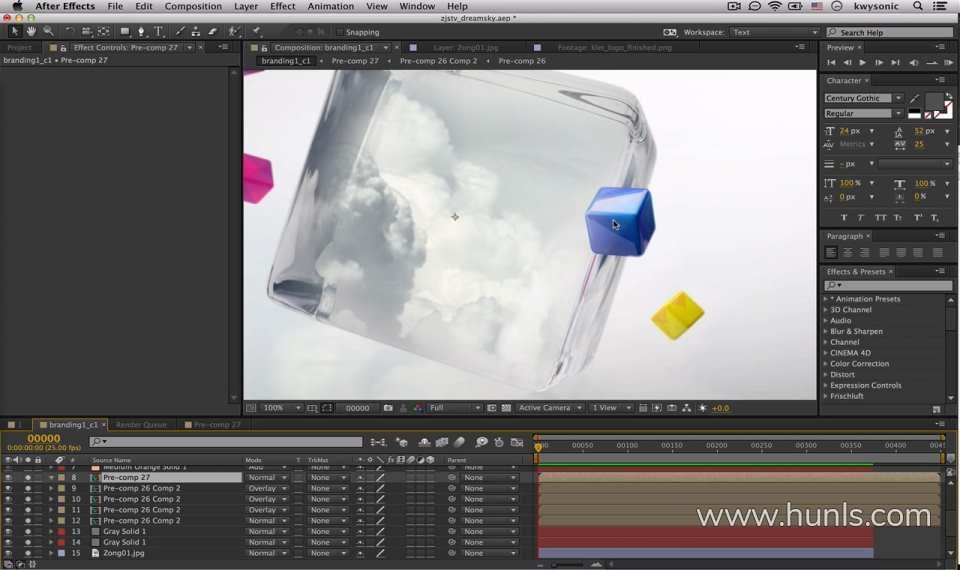
Task: Toggle visibility of Zong01.jpg layer
Action: 8,553
